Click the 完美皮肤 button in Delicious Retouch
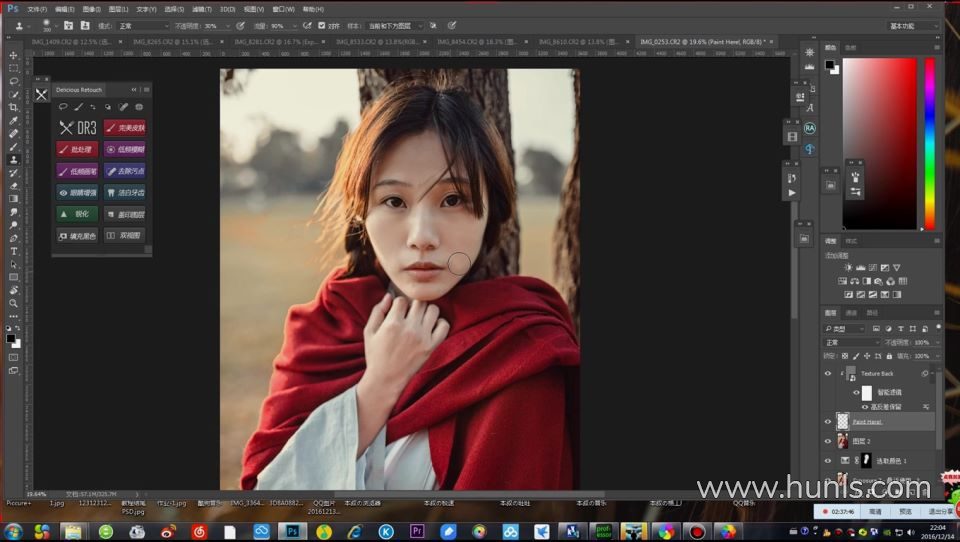The width and height of the screenshot is (960, 542). [125, 127]
